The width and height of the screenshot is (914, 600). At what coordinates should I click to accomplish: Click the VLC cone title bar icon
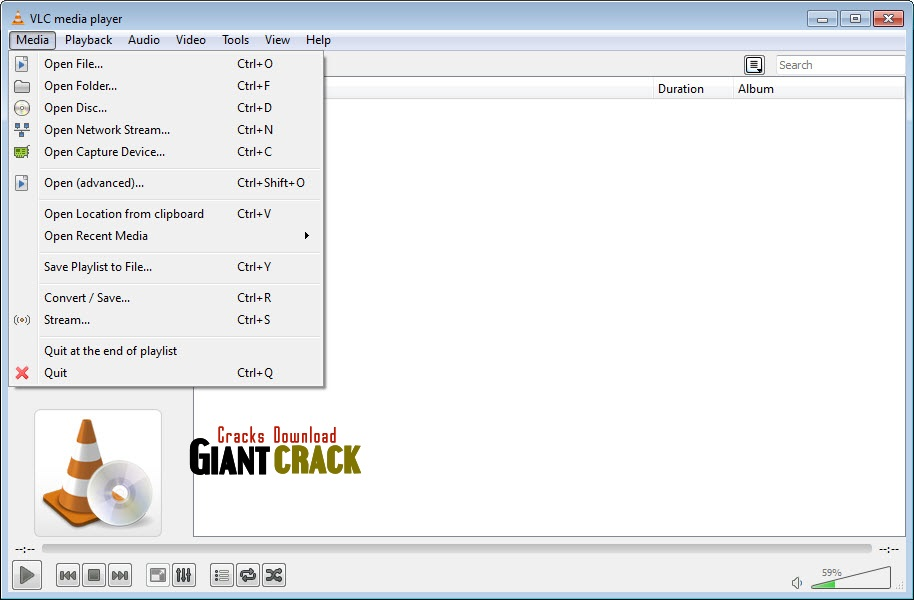coord(18,18)
